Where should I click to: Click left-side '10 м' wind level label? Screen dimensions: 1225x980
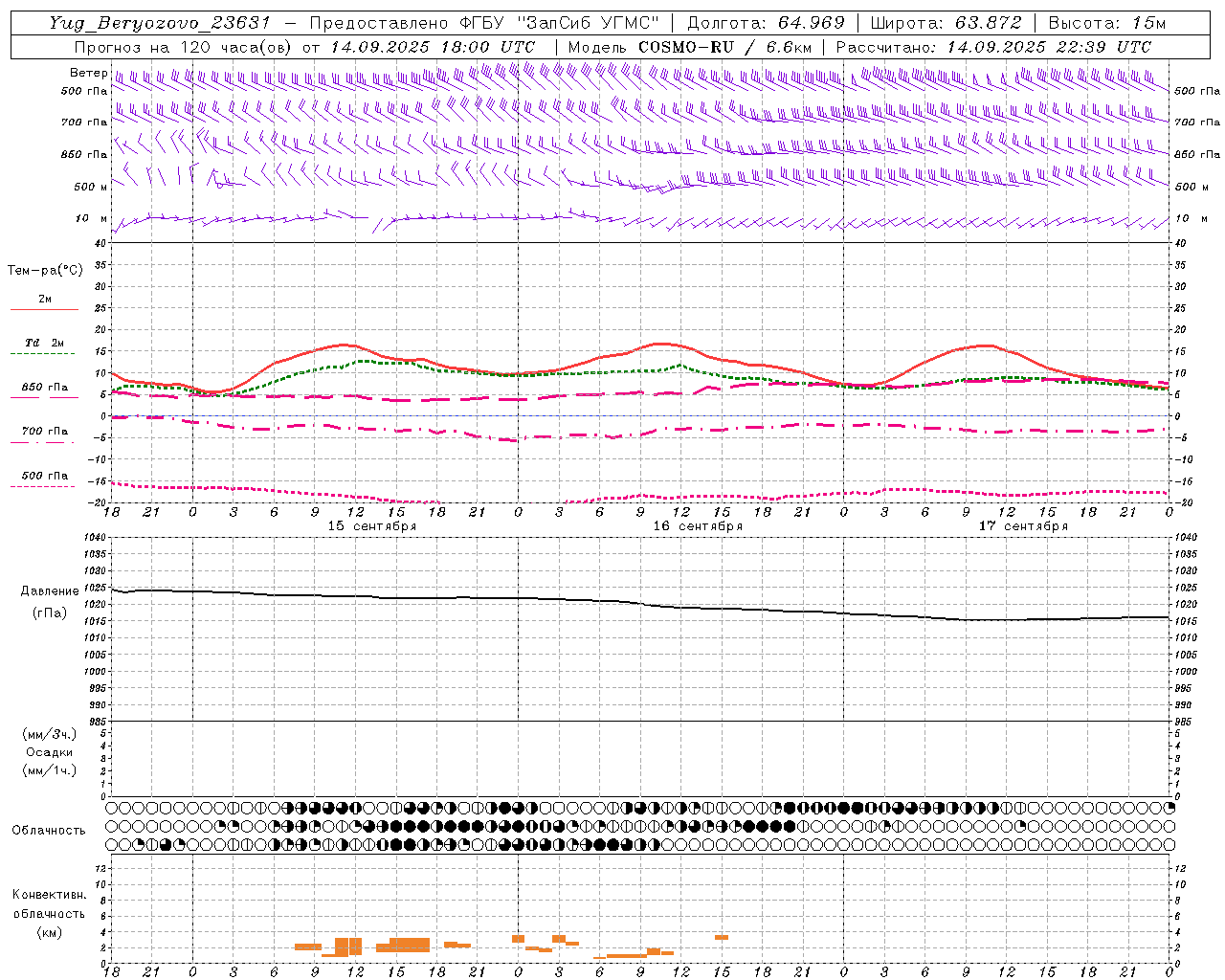click(91, 218)
